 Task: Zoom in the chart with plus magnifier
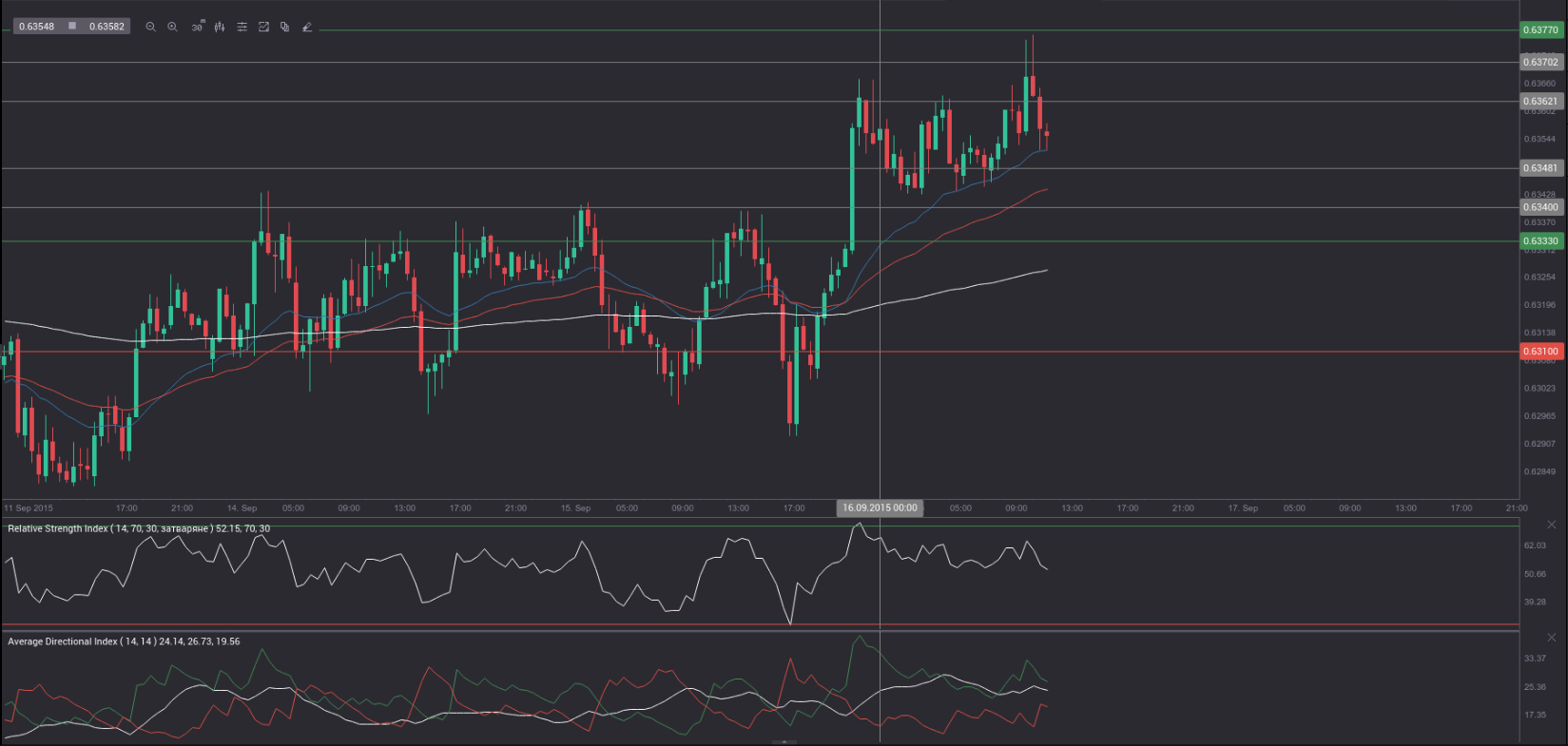point(172,27)
